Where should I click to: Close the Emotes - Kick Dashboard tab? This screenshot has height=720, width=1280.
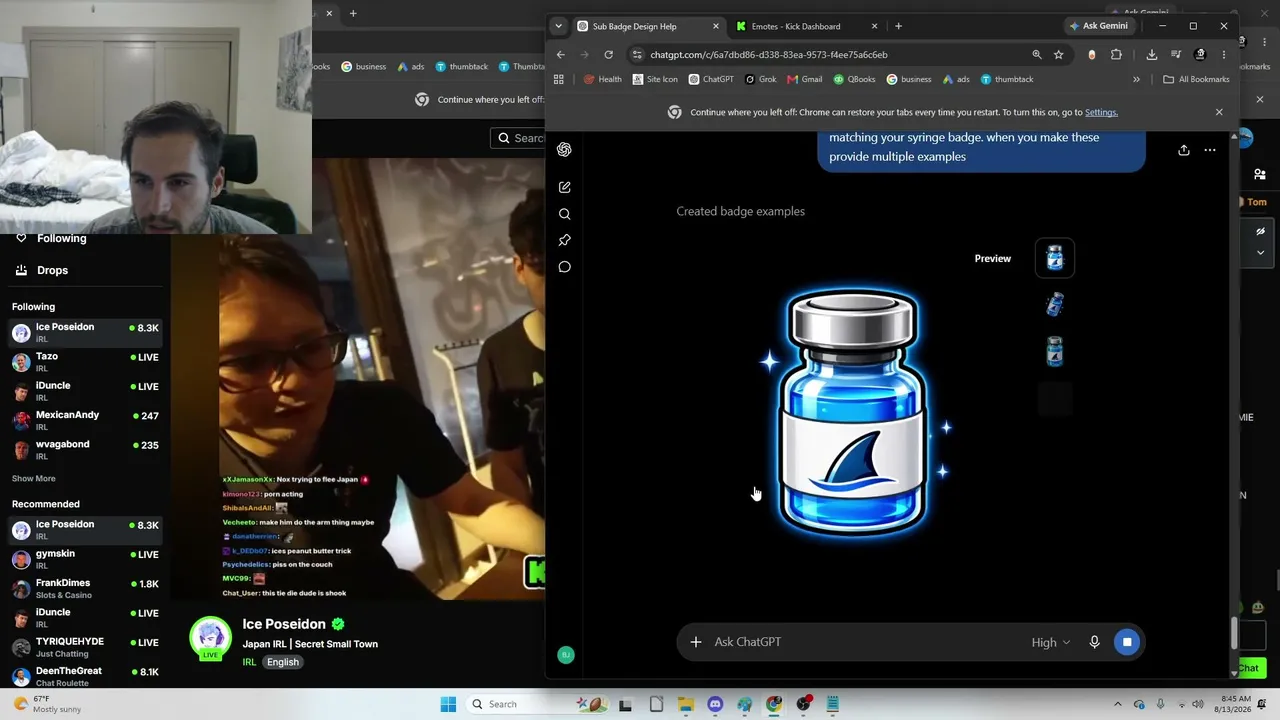874,26
